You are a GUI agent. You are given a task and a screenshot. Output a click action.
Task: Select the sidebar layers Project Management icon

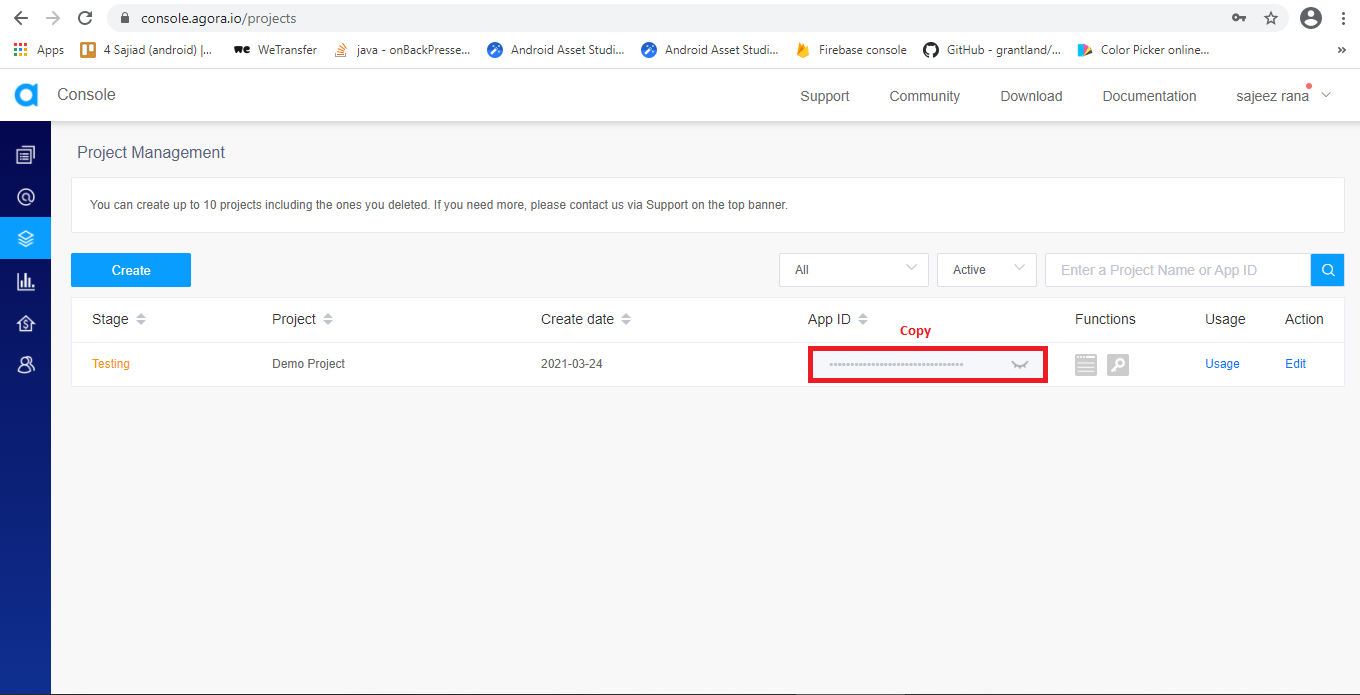(x=26, y=239)
